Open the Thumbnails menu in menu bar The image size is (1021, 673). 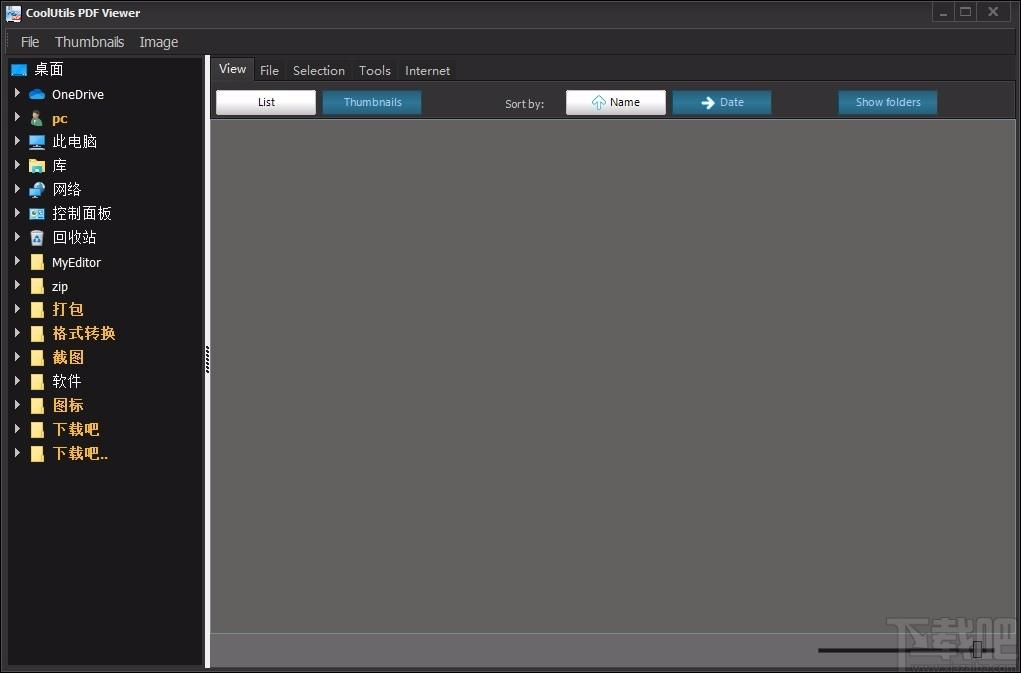[89, 42]
